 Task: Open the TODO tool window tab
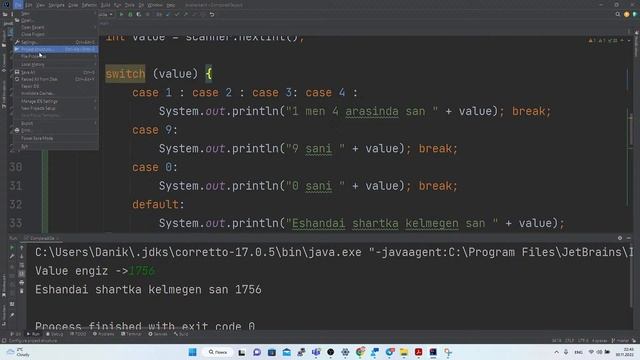coord(78,334)
